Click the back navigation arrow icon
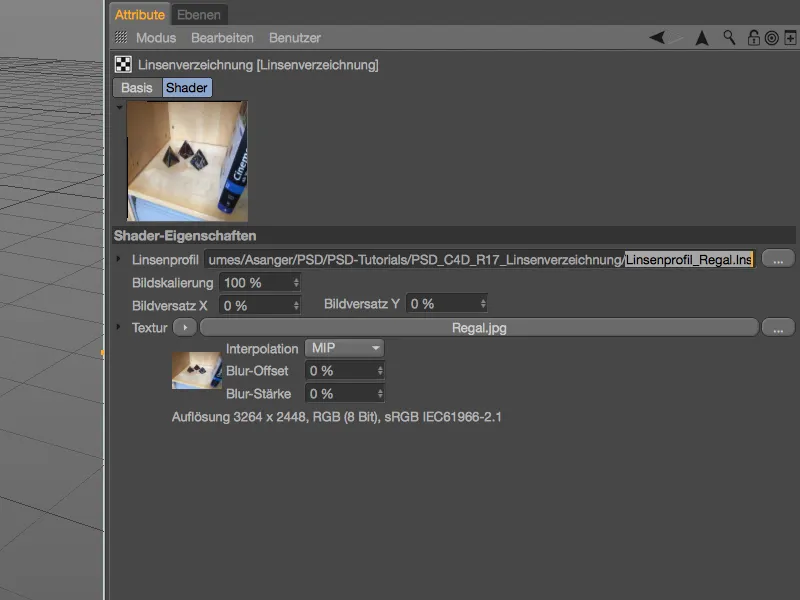 tap(657, 37)
